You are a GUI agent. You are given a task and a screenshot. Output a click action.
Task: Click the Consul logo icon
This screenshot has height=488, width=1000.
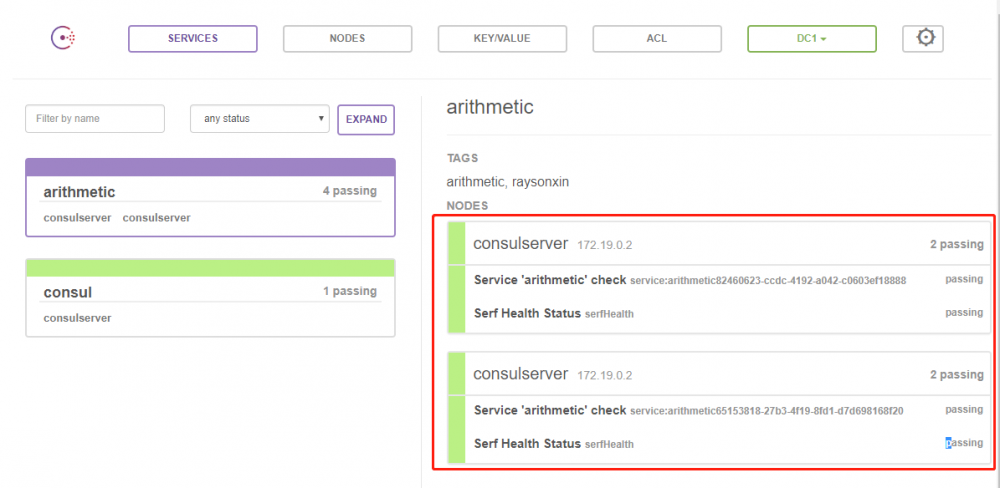point(63,38)
